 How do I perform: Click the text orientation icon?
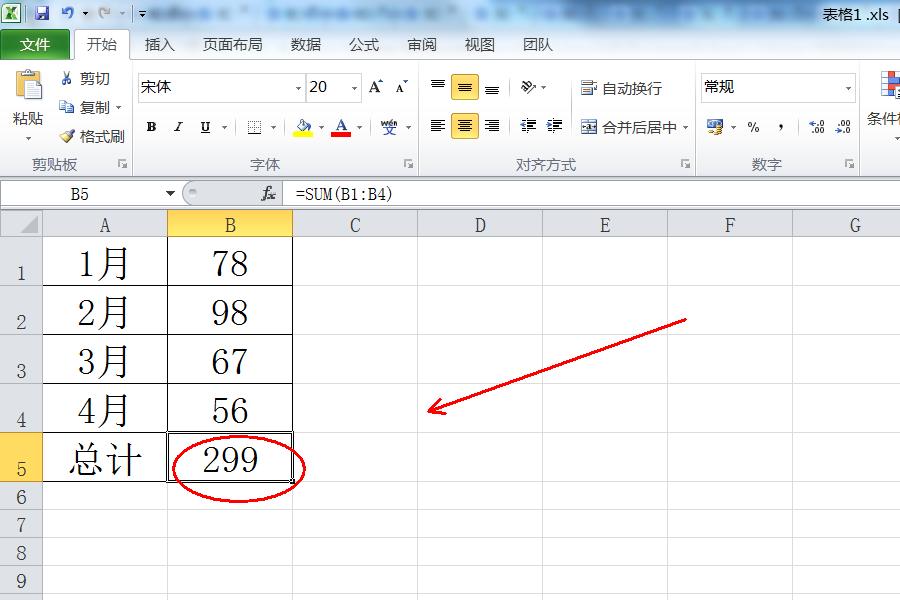pos(528,87)
